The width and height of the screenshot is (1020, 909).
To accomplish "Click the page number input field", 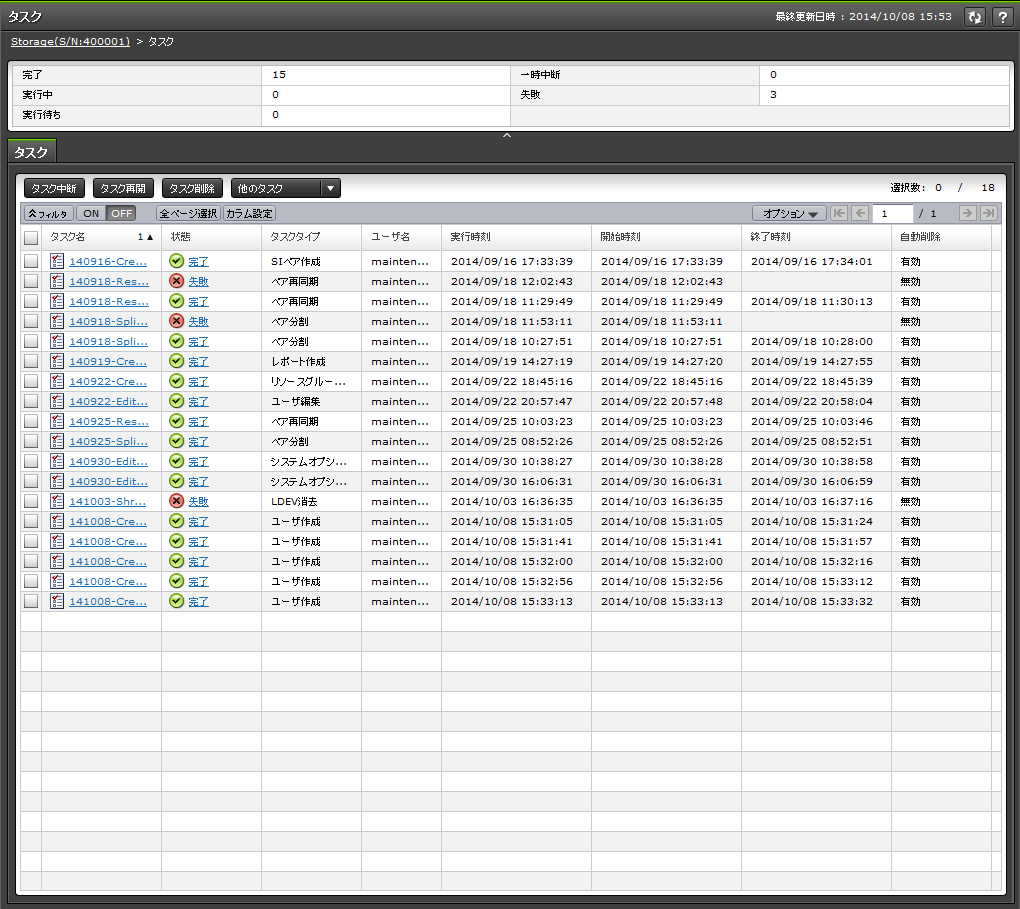I will (892, 213).
